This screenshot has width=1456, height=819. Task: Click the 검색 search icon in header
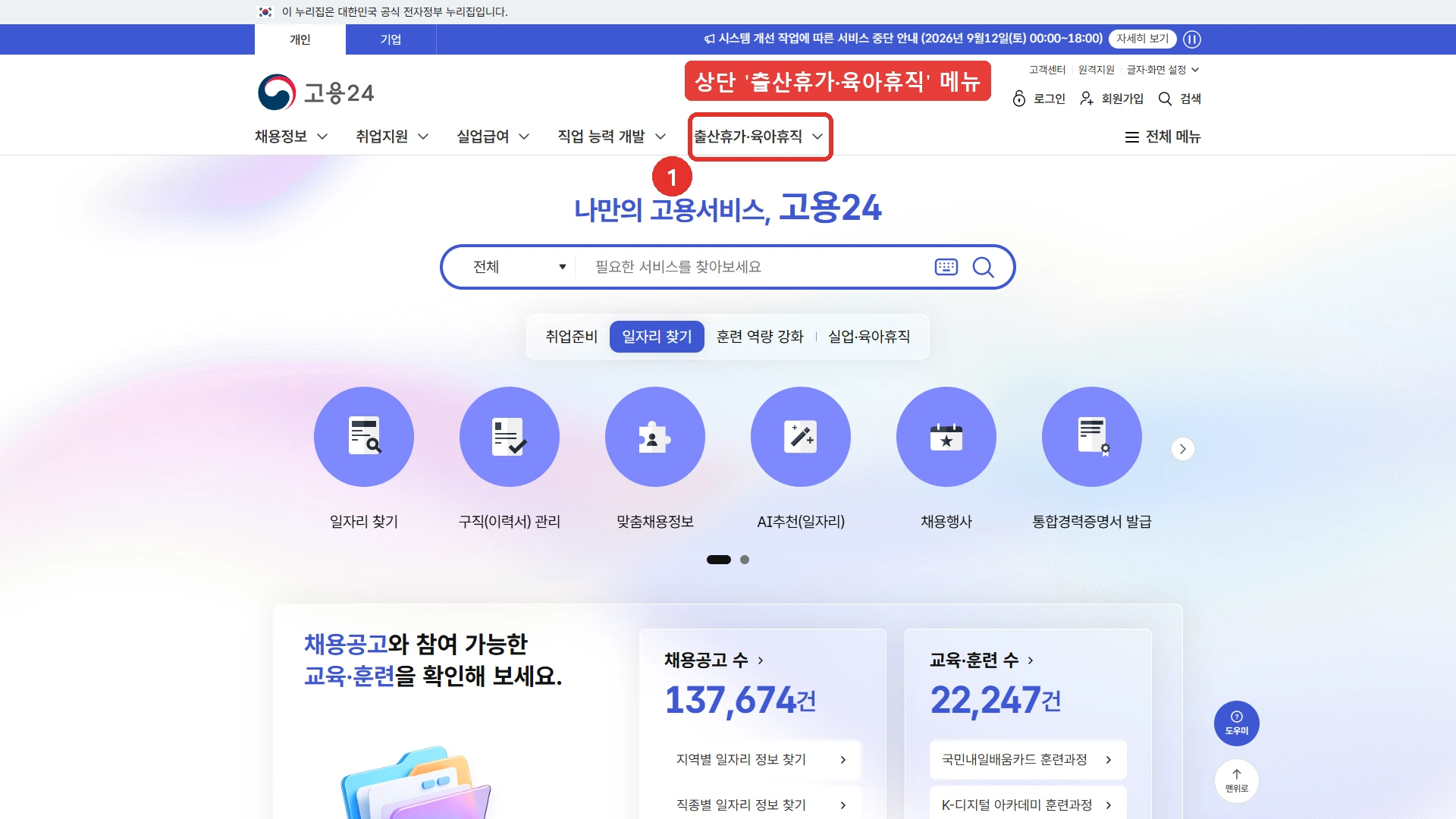coord(1180,99)
